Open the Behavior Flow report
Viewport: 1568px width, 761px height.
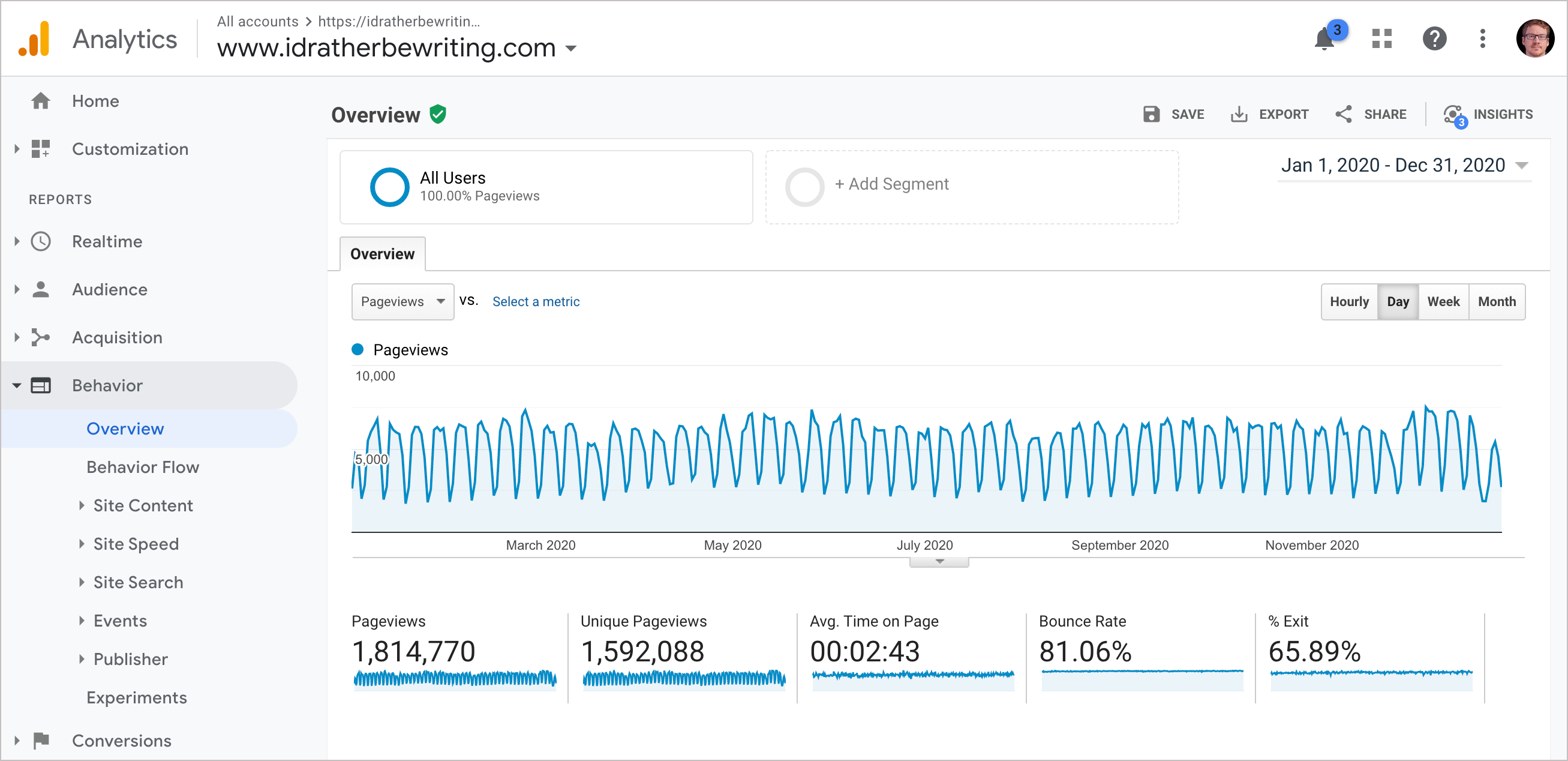click(x=142, y=467)
